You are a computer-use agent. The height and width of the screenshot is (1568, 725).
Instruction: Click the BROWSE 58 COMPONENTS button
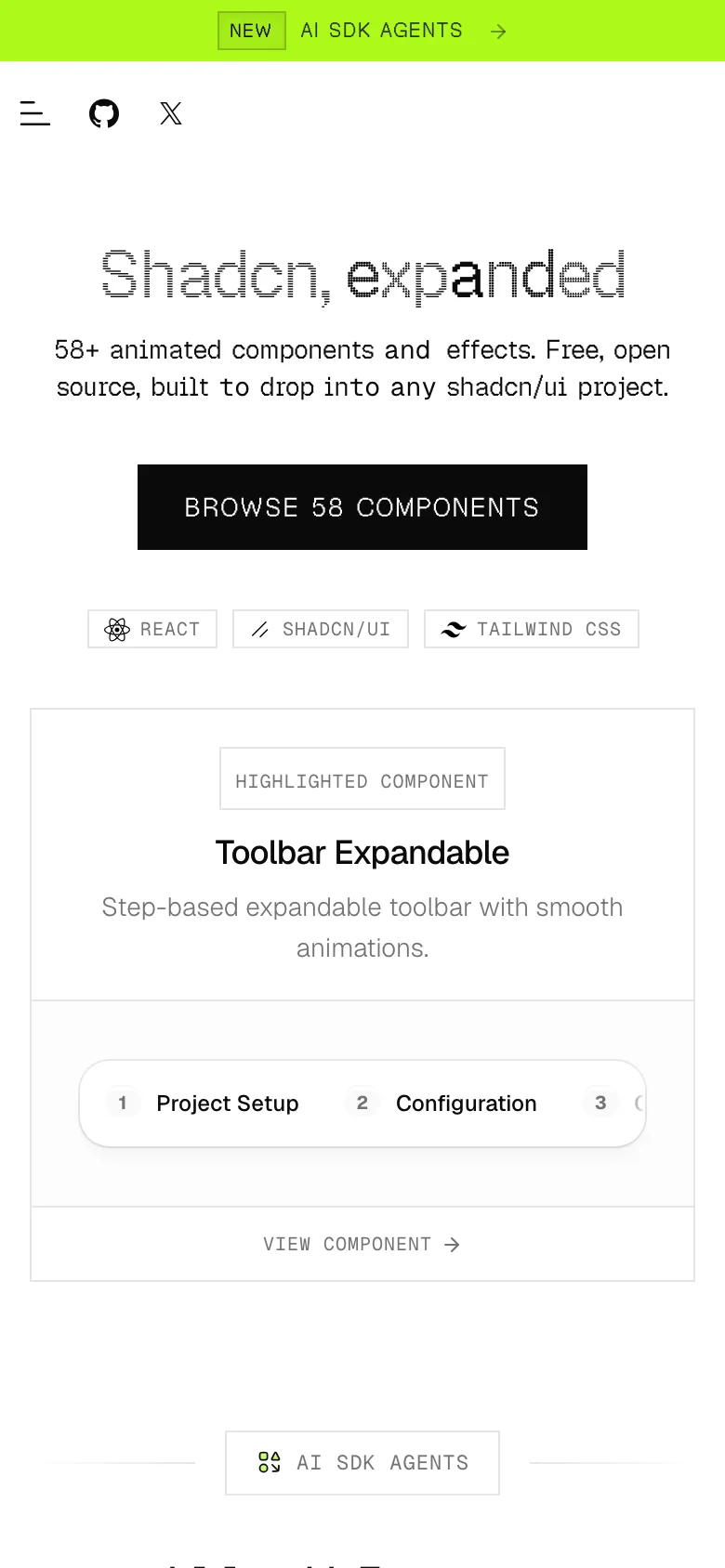[362, 507]
